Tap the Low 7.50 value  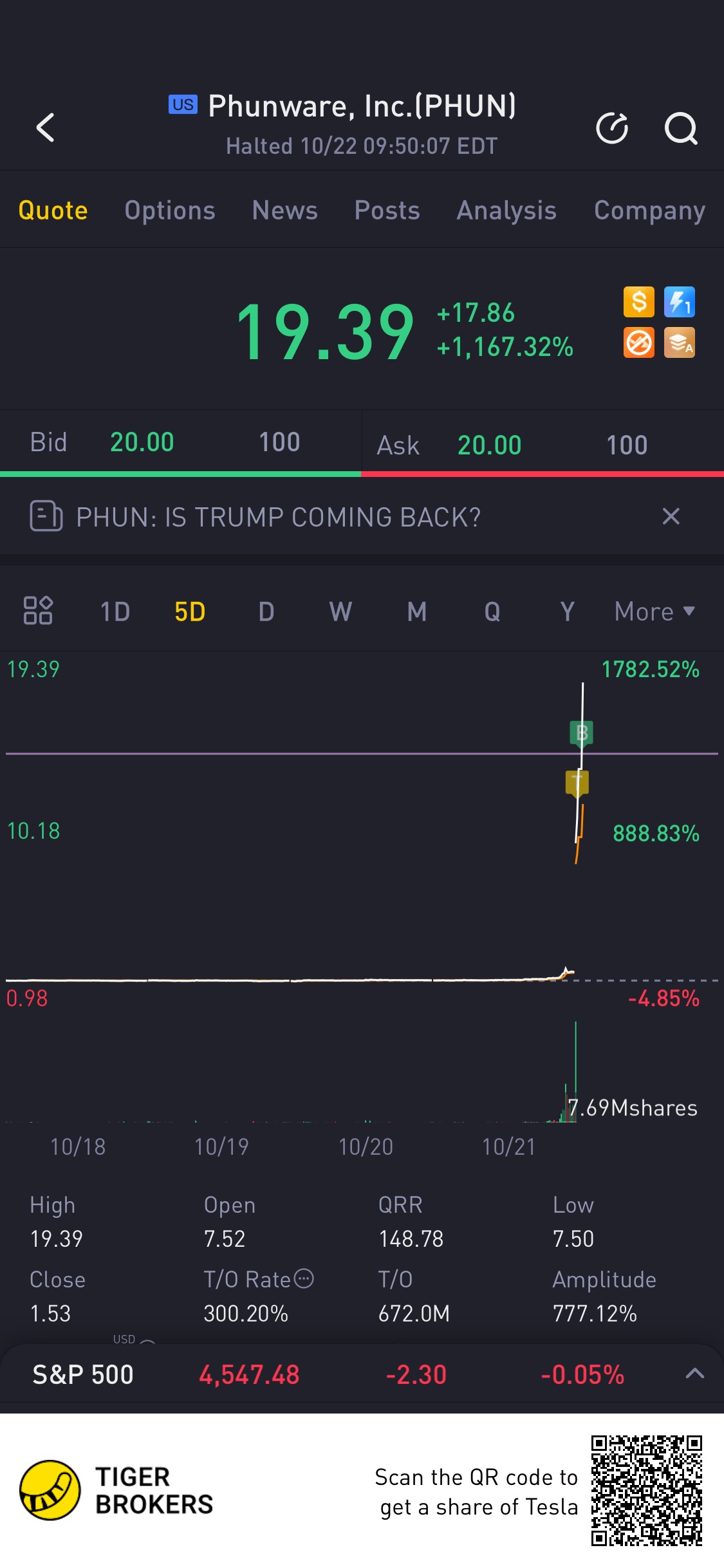573,1238
